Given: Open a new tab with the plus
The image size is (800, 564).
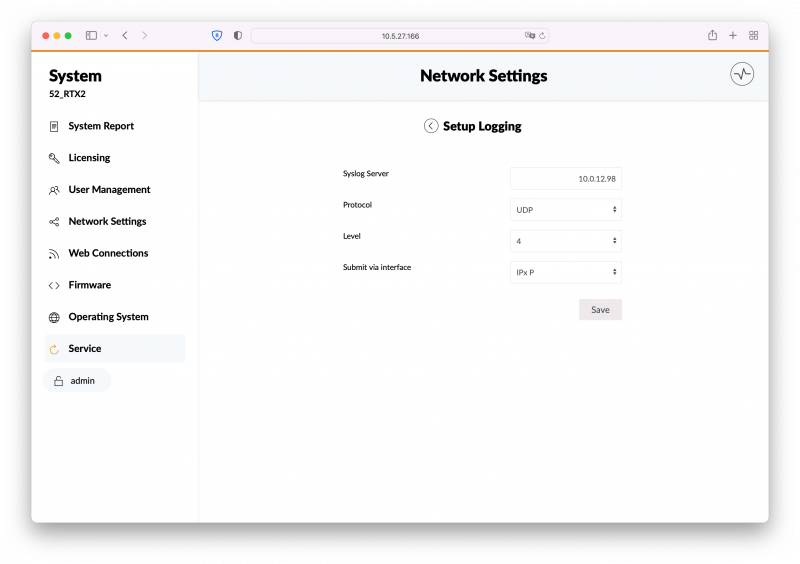Looking at the screenshot, I should pos(733,36).
